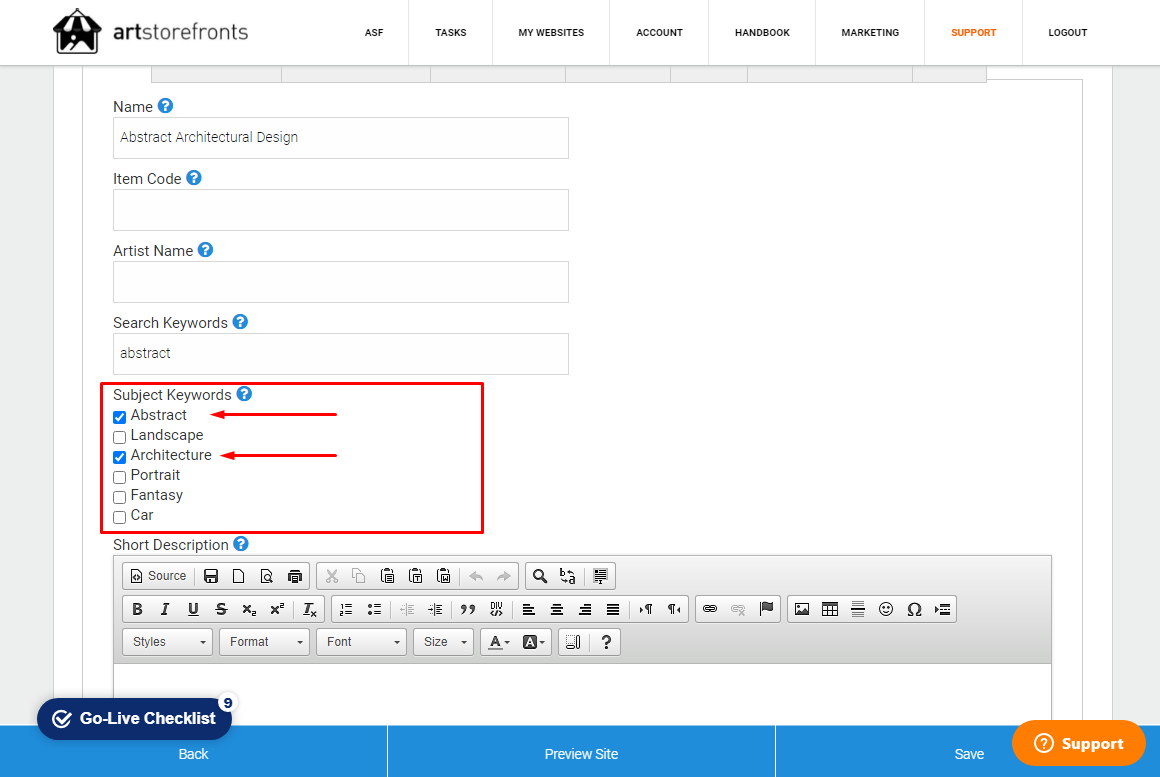Insert a numbered list
The height and width of the screenshot is (777, 1160).
[x=346, y=609]
